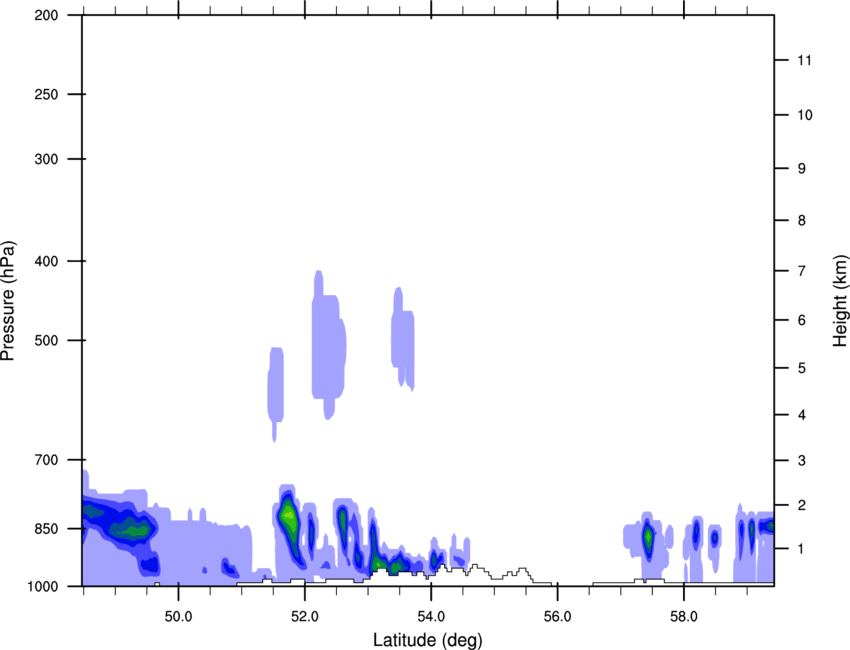Pick the 5 km height label

click(x=802, y=368)
